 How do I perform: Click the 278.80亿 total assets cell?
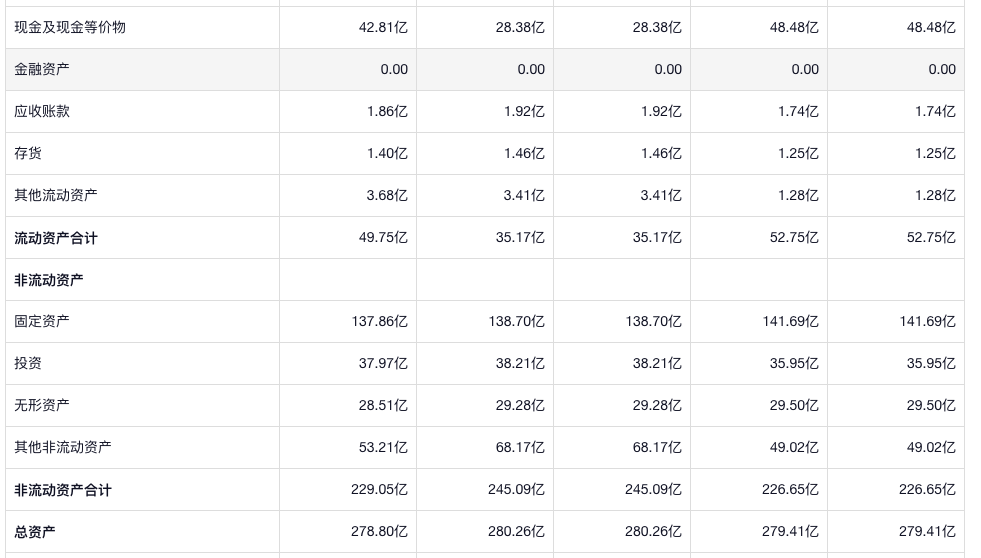coord(380,531)
